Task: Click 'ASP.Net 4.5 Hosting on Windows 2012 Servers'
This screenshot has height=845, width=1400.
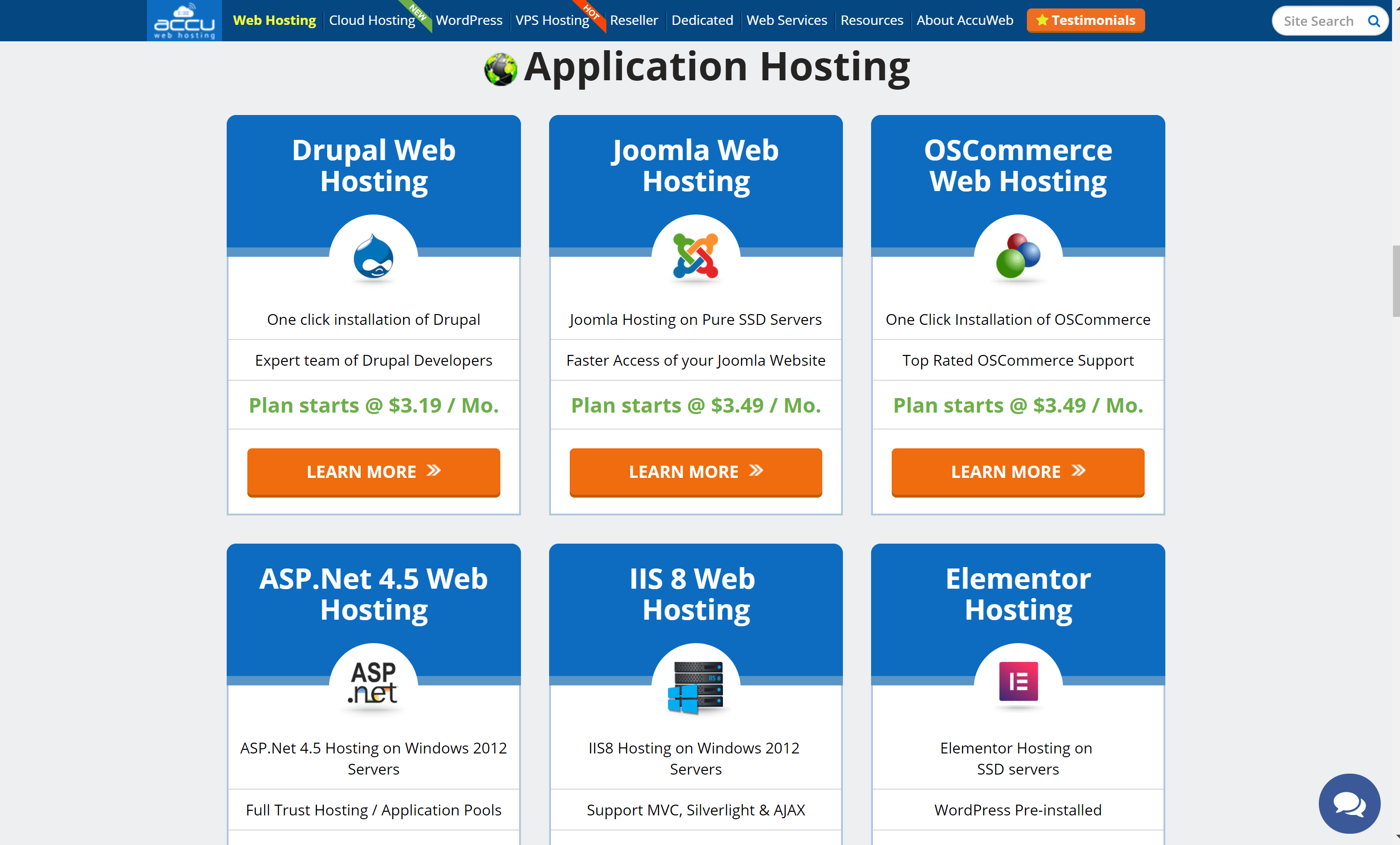Action: tap(373, 759)
